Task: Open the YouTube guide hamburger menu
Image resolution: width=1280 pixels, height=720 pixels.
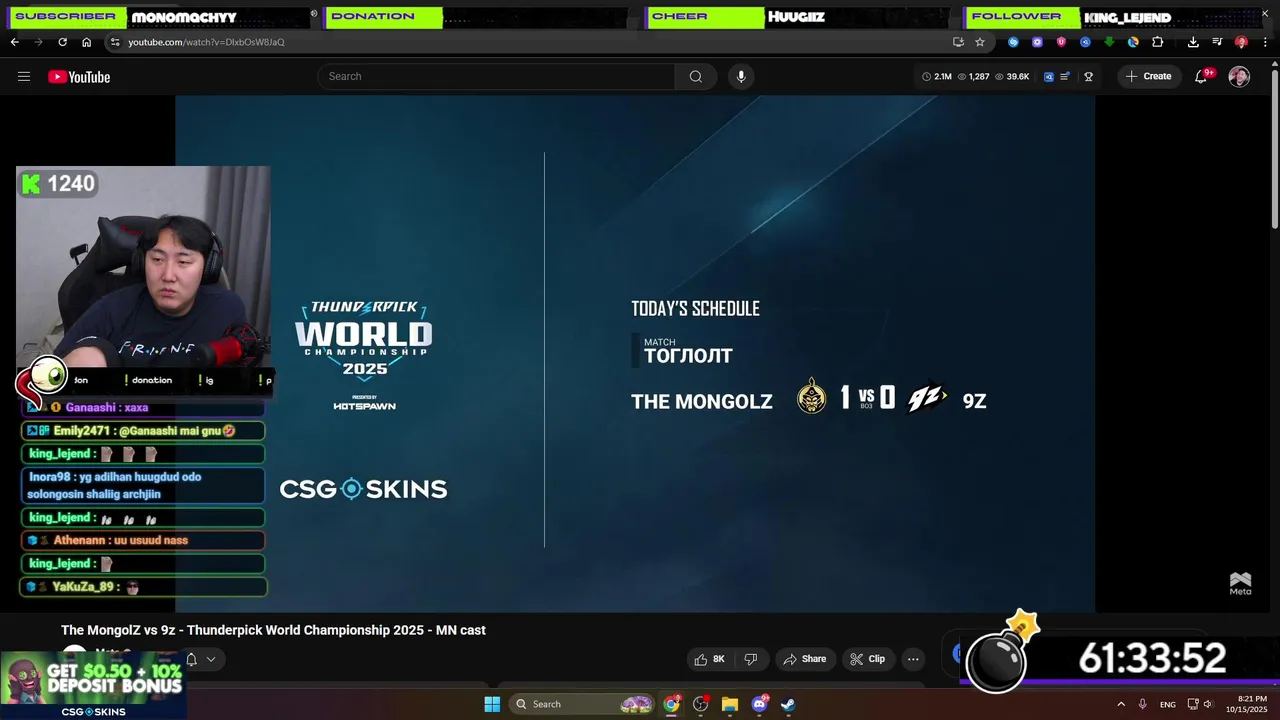Action: (x=24, y=76)
